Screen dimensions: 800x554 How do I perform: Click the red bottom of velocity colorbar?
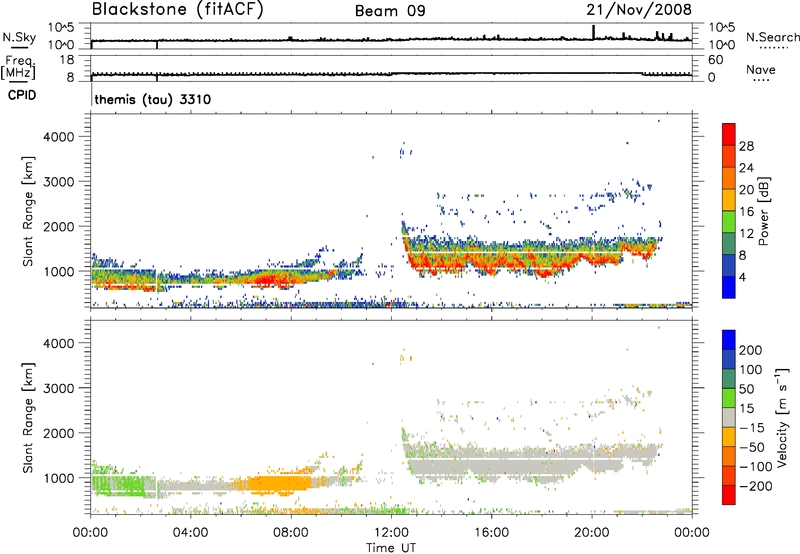729,495
